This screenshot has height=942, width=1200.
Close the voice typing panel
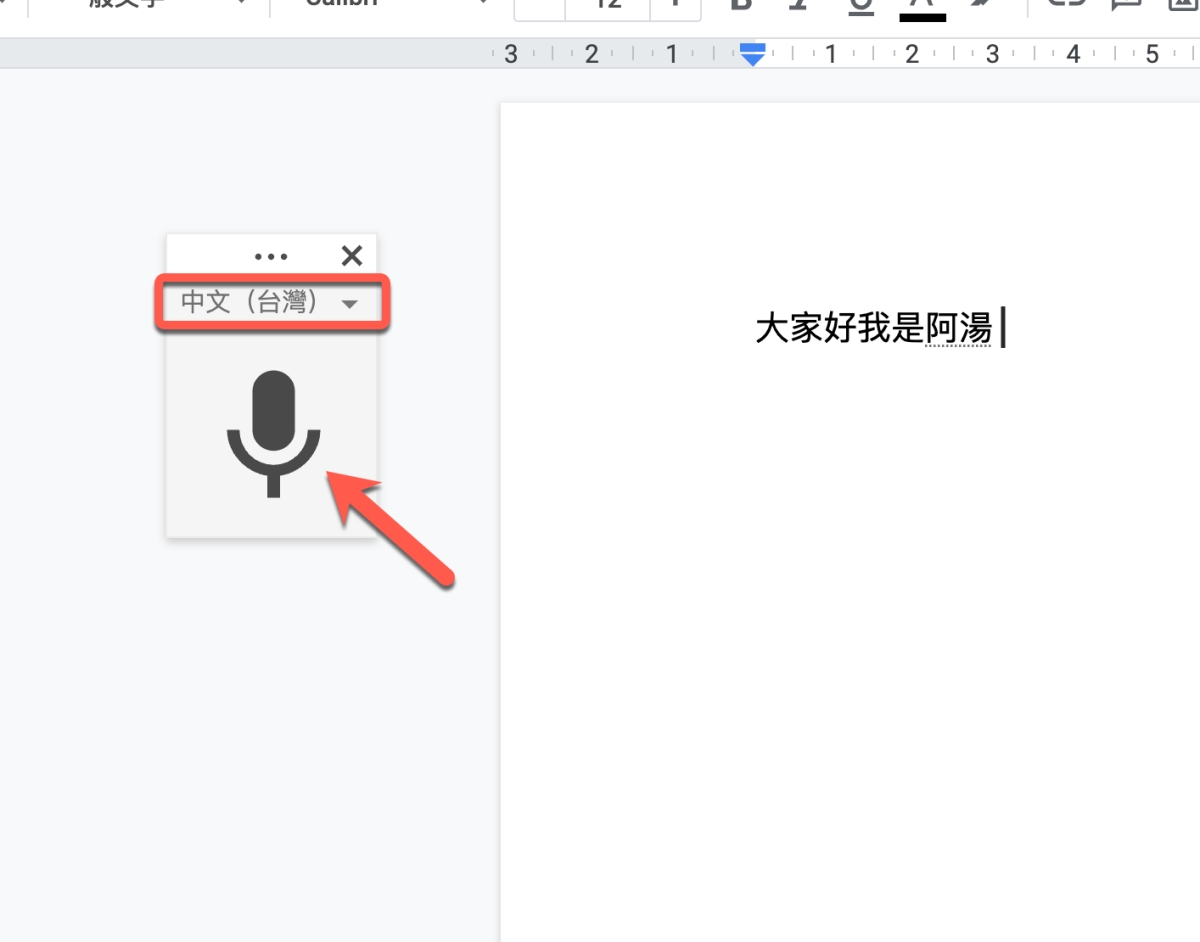(x=351, y=256)
